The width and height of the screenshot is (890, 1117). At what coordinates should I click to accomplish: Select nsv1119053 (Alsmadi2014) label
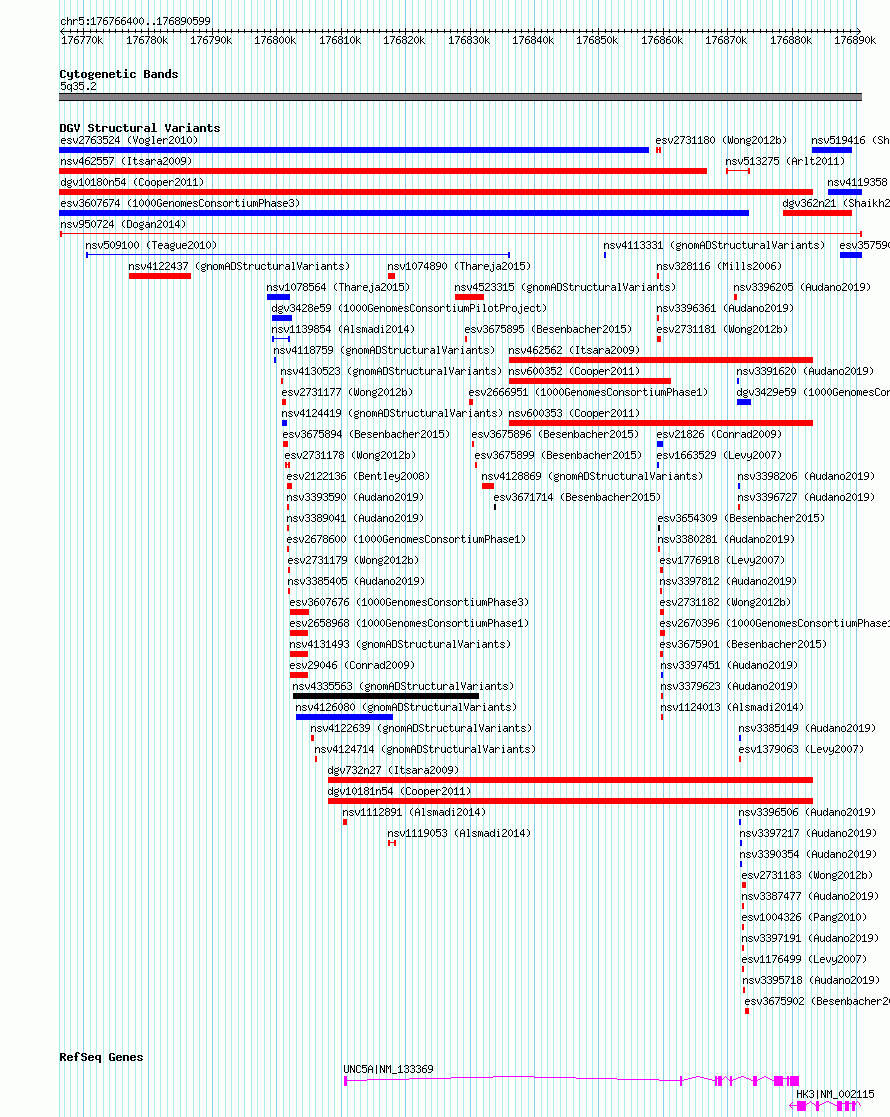[x=459, y=833]
